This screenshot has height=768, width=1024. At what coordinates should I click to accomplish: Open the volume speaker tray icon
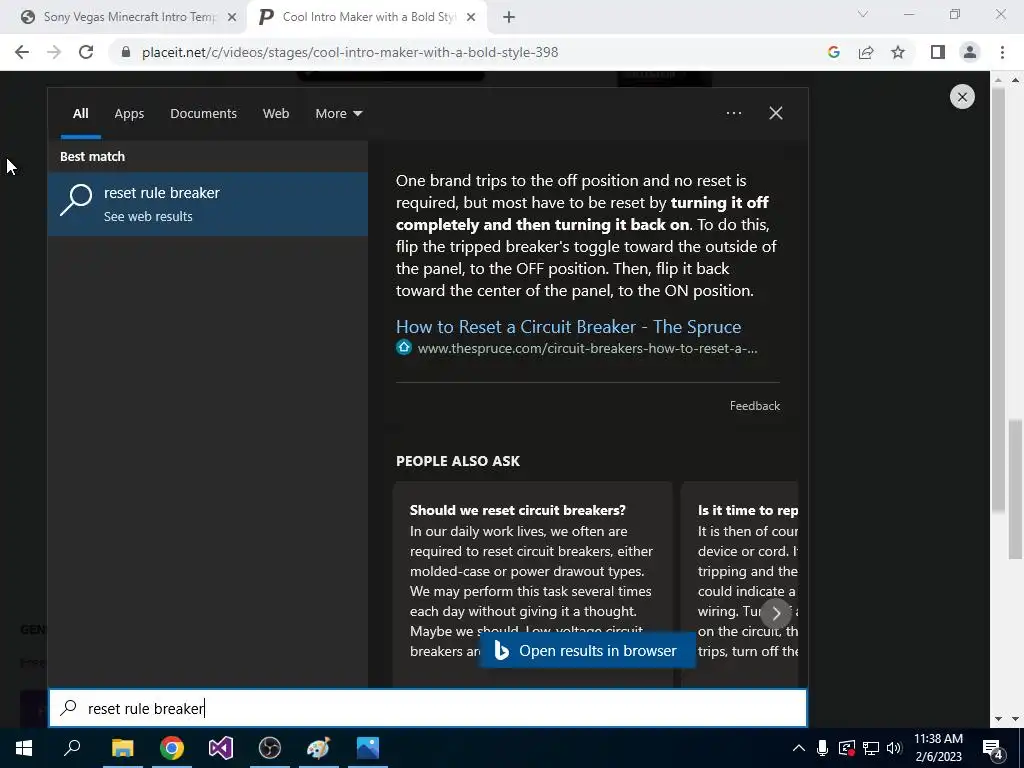click(x=895, y=748)
